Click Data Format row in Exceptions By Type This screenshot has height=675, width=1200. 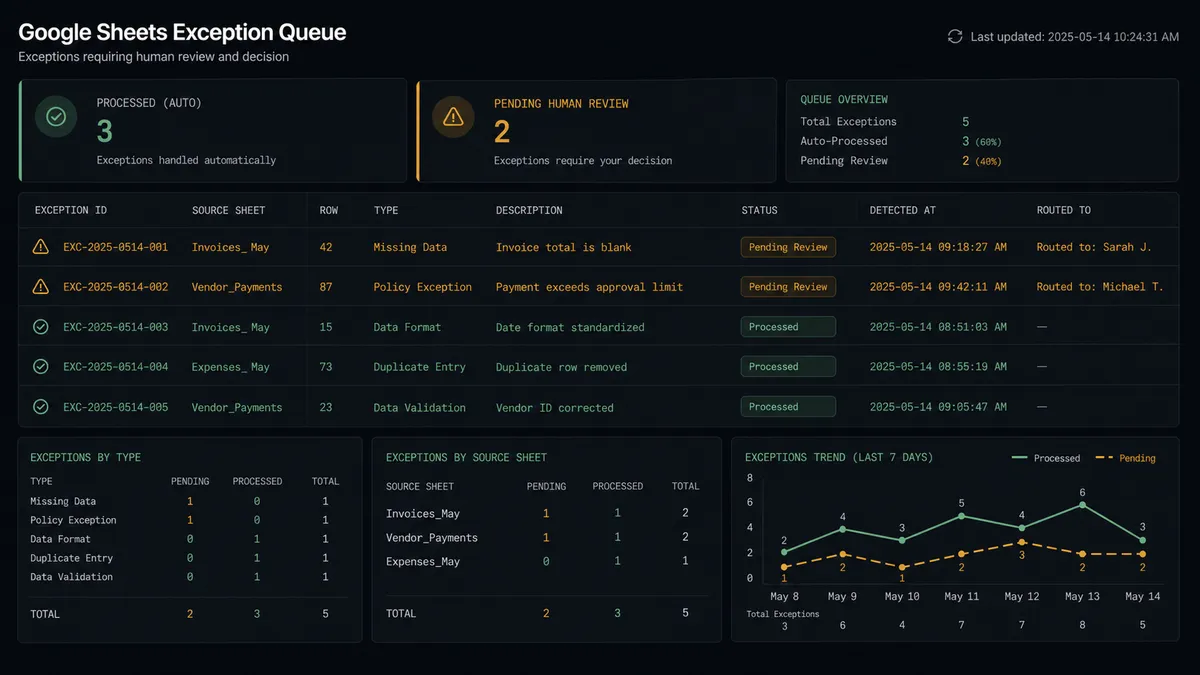tap(189, 539)
